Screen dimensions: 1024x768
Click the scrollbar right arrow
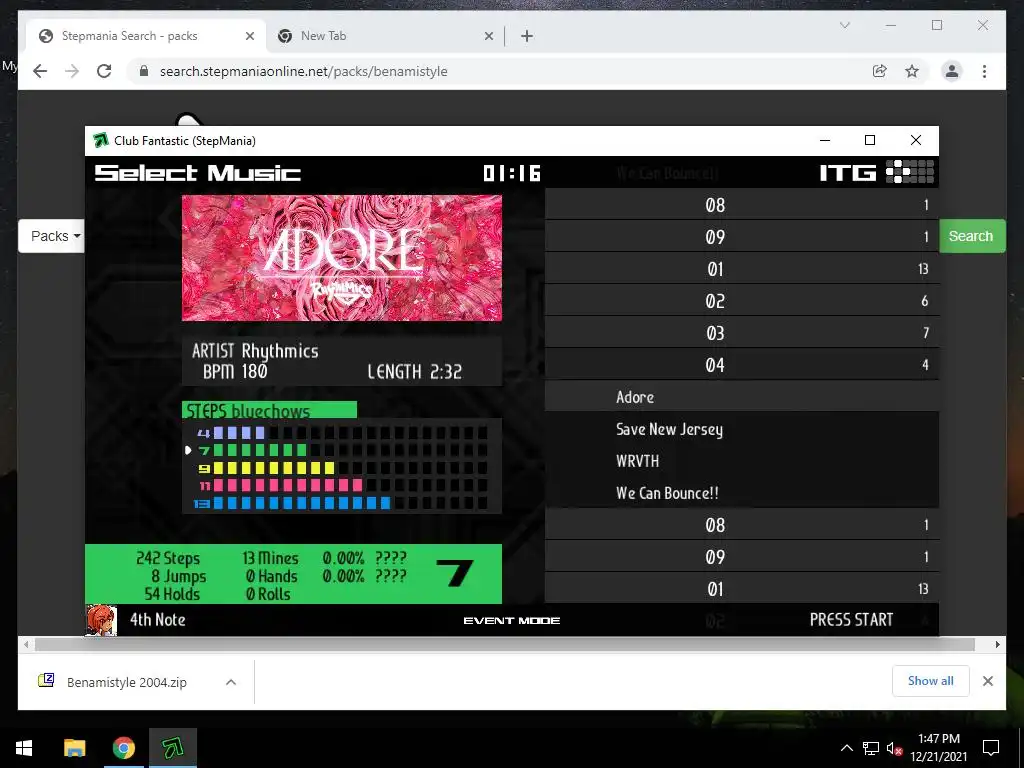(997, 645)
